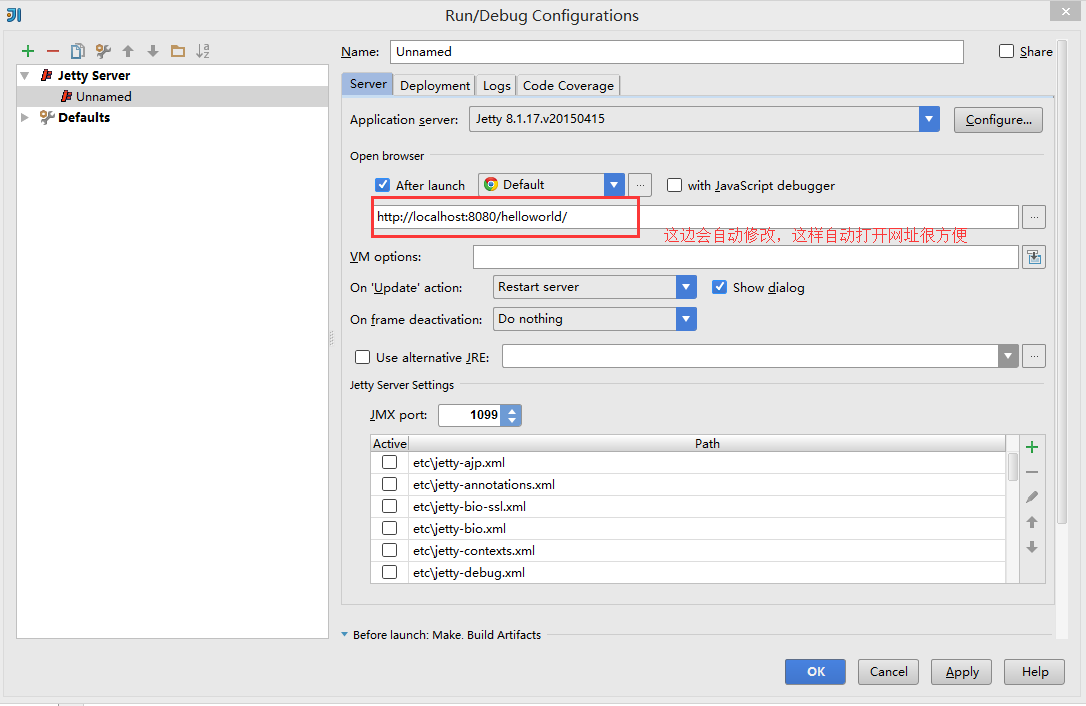Enable Use alternative JRE checkbox
The width and height of the screenshot is (1086, 706).
click(x=362, y=357)
